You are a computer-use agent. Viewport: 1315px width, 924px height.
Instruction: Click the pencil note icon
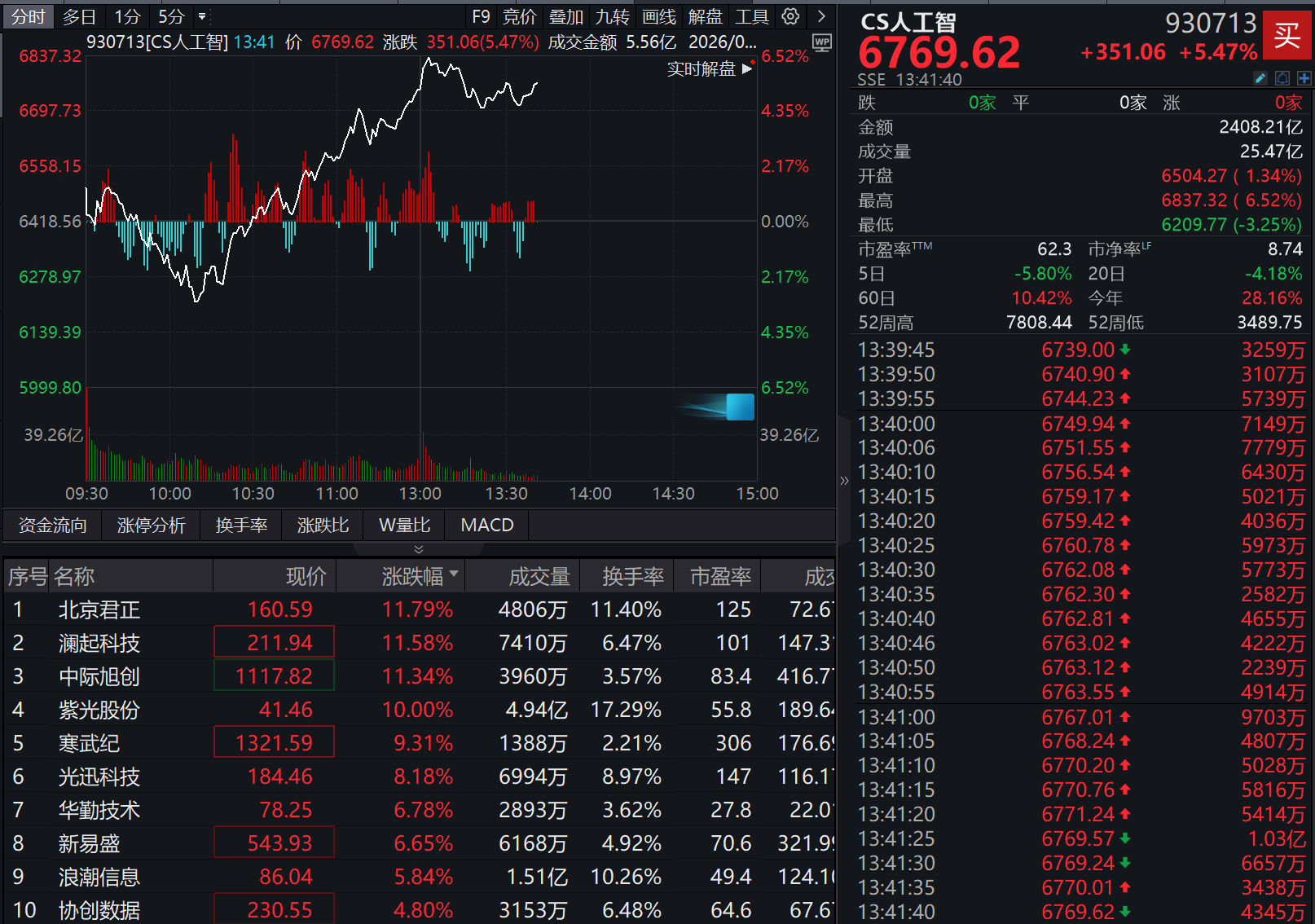coord(1260,78)
